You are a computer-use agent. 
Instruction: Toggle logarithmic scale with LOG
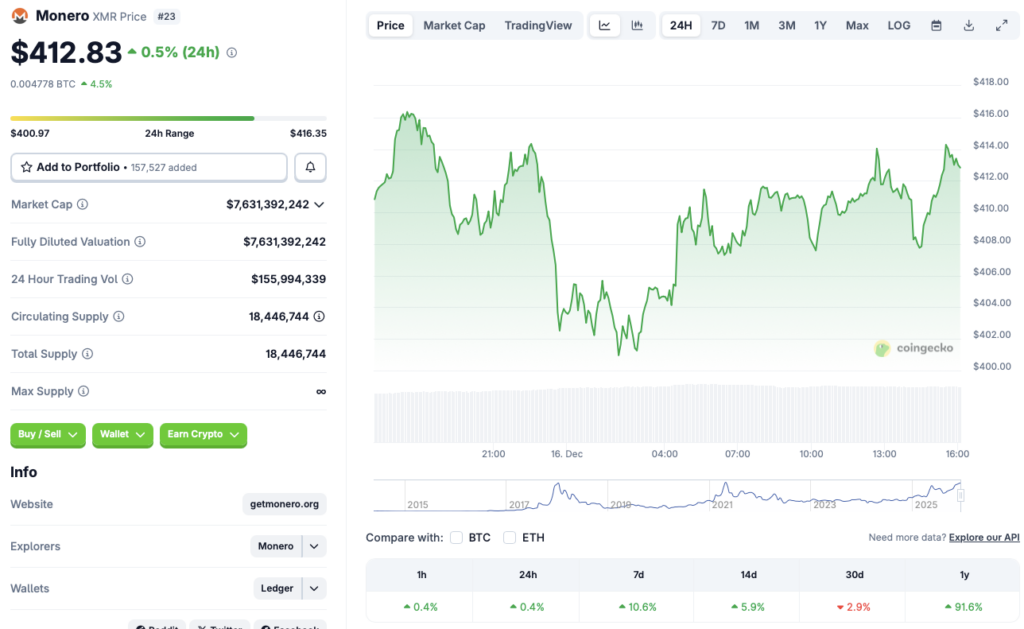[898, 24]
